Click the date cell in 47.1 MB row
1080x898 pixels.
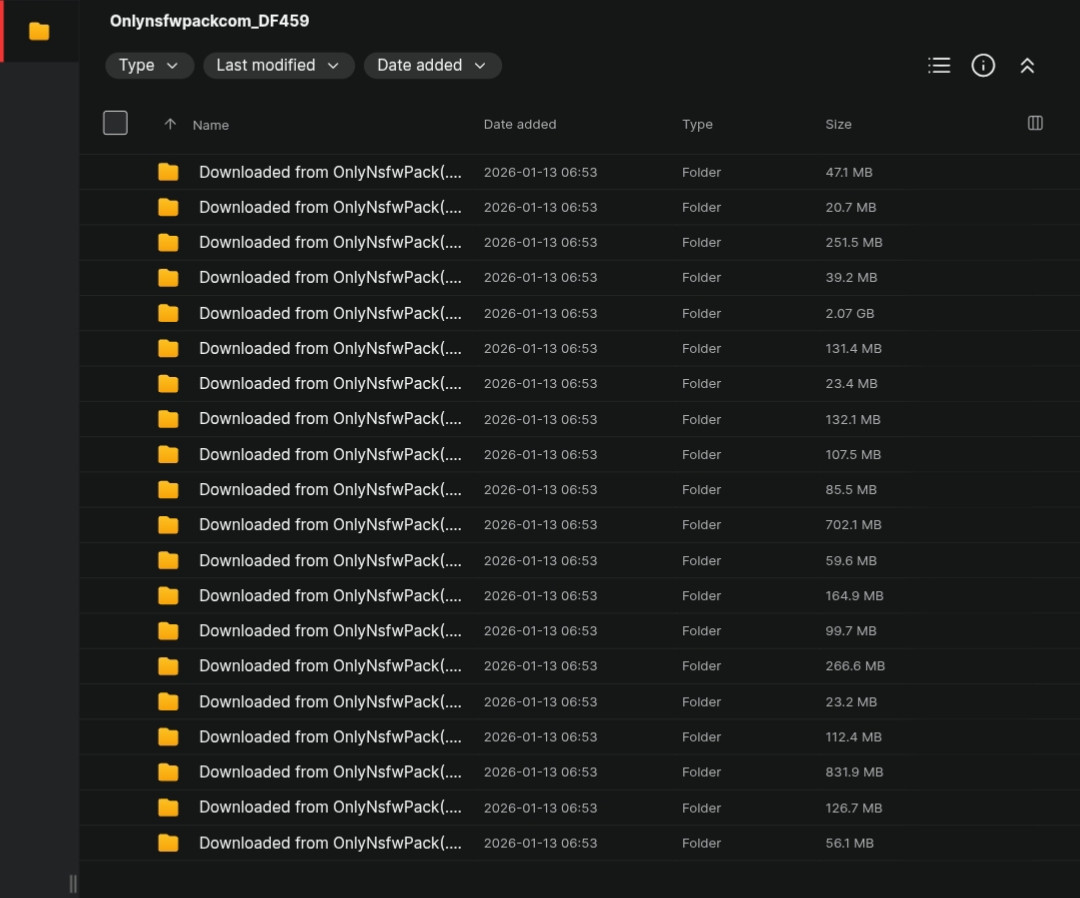[x=540, y=172]
